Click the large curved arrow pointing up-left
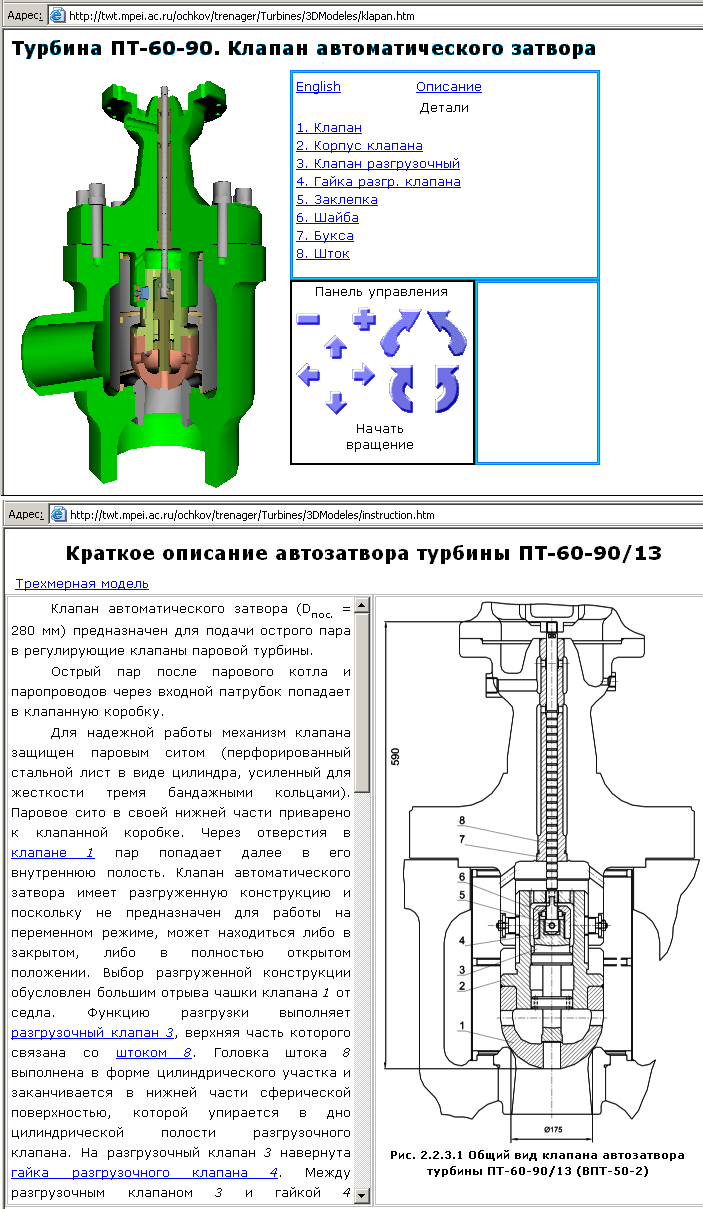 pos(448,332)
